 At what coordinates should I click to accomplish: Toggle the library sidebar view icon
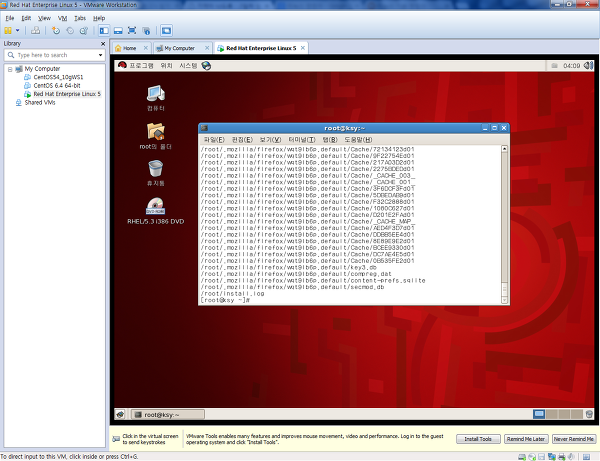click(x=104, y=31)
